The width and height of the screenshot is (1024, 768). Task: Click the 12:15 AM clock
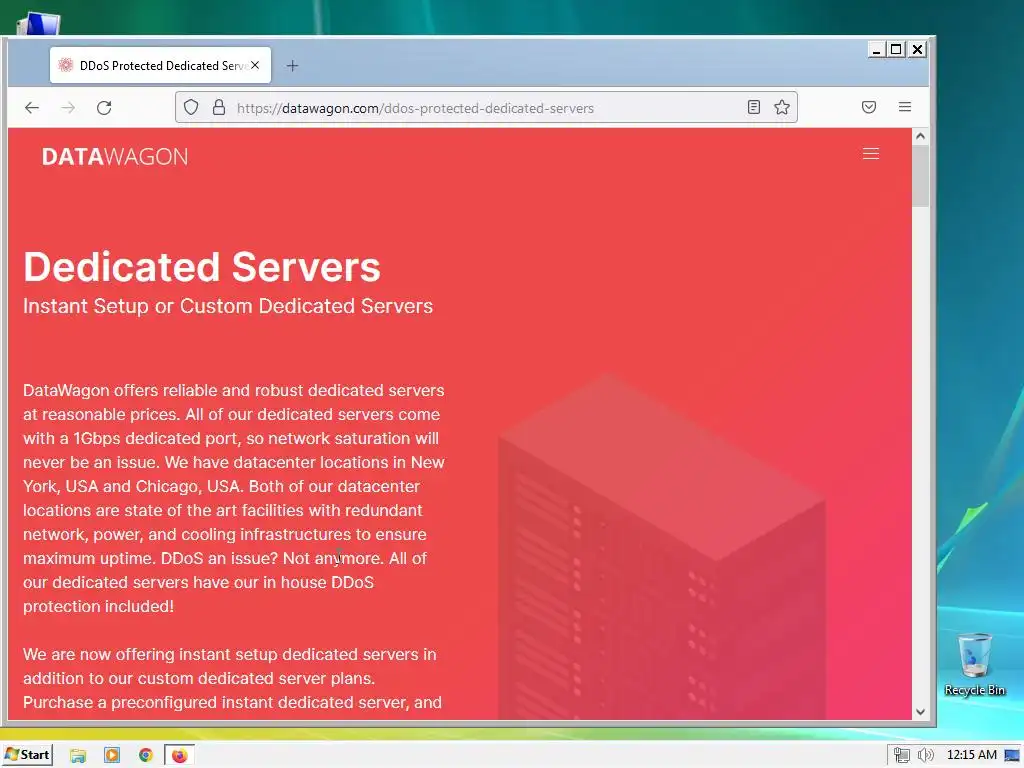pos(972,755)
